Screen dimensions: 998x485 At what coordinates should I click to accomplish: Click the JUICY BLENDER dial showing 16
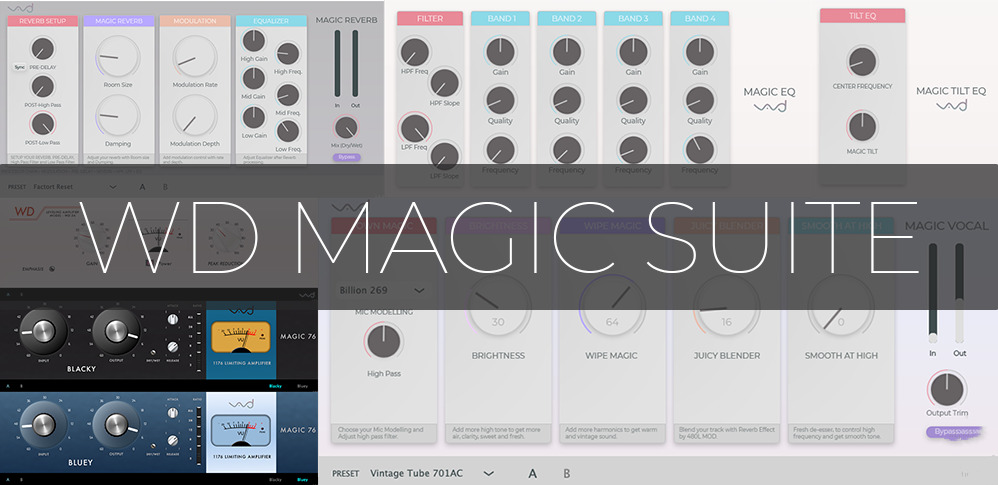tap(726, 308)
